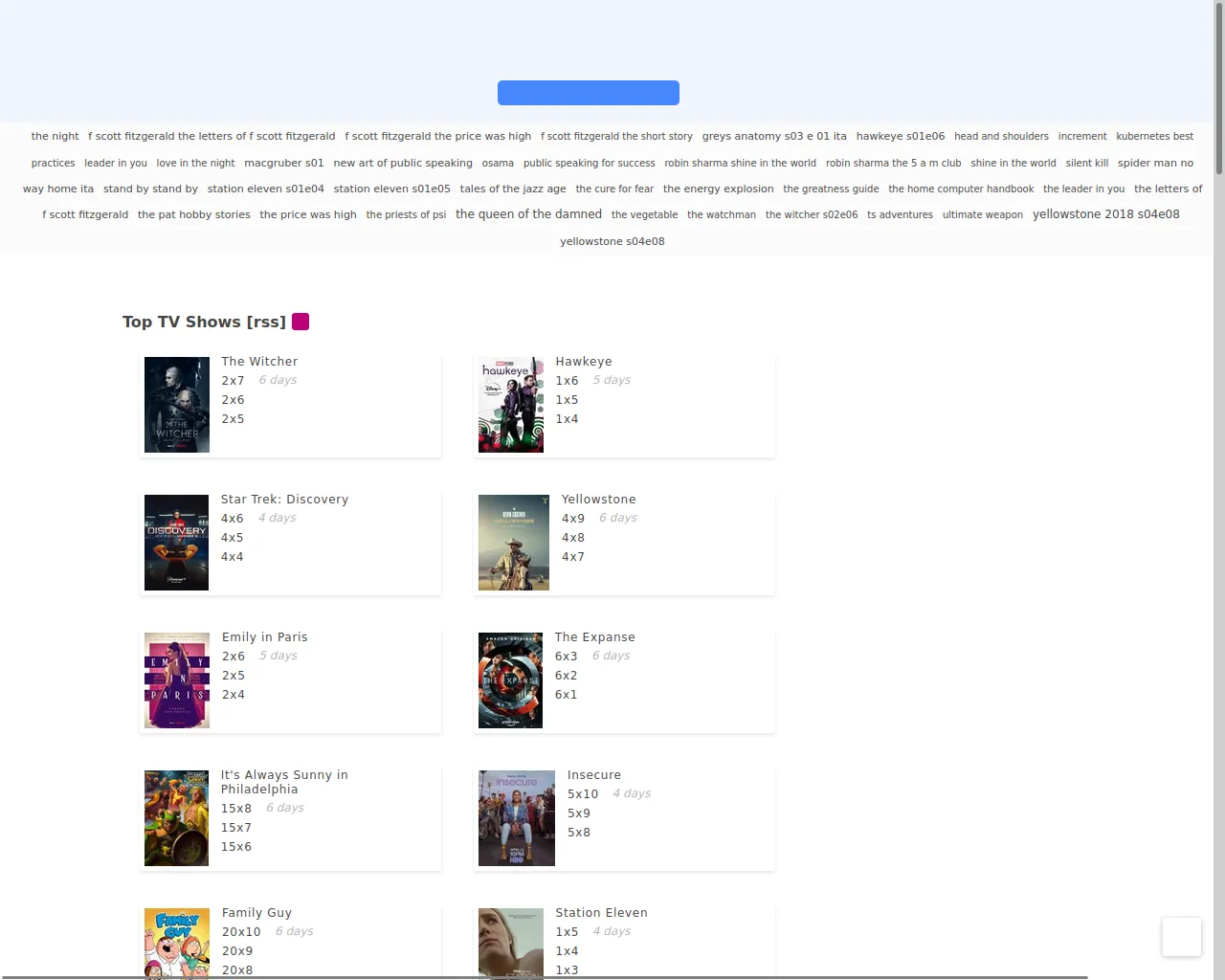Select Emily in Paris episode 2x6
The width and height of the screenshot is (1225, 980).
tap(233, 657)
